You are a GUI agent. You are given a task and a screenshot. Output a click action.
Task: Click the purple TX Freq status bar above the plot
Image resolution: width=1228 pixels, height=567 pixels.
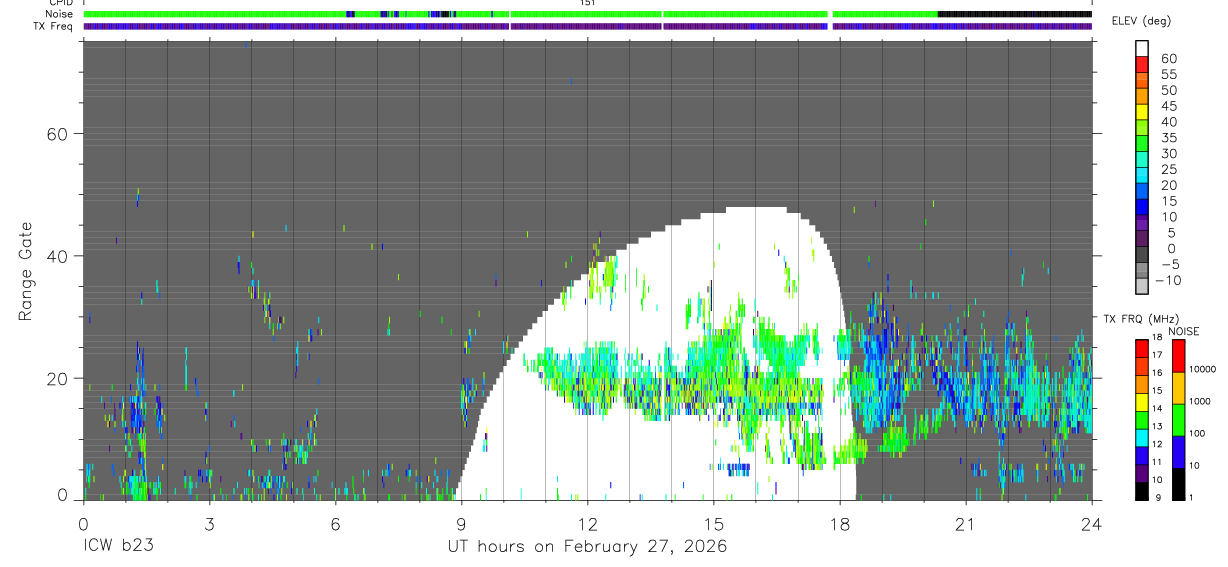587,26
